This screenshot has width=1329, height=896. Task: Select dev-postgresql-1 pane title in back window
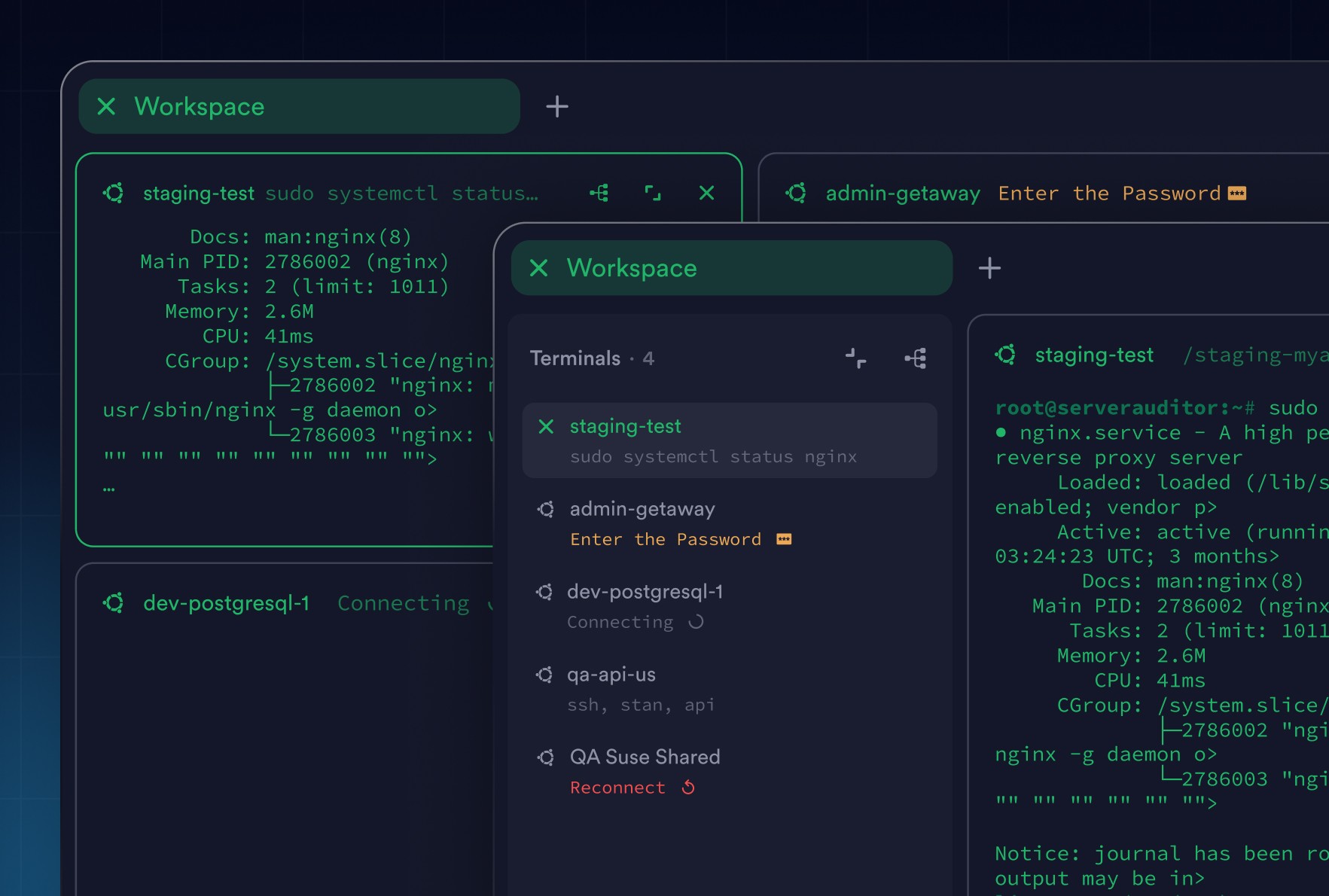tap(226, 603)
